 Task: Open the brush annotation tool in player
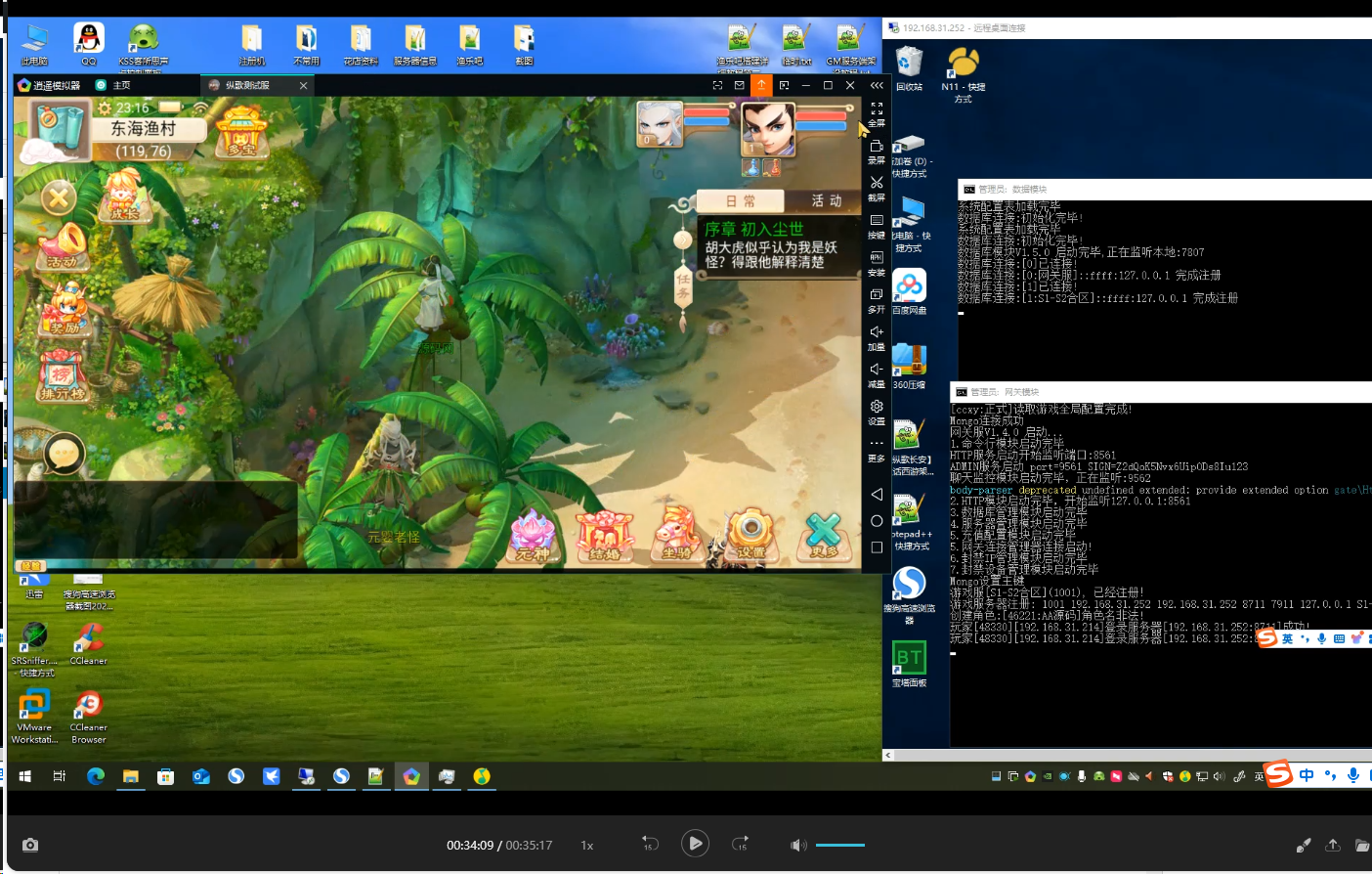tap(1304, 845)
